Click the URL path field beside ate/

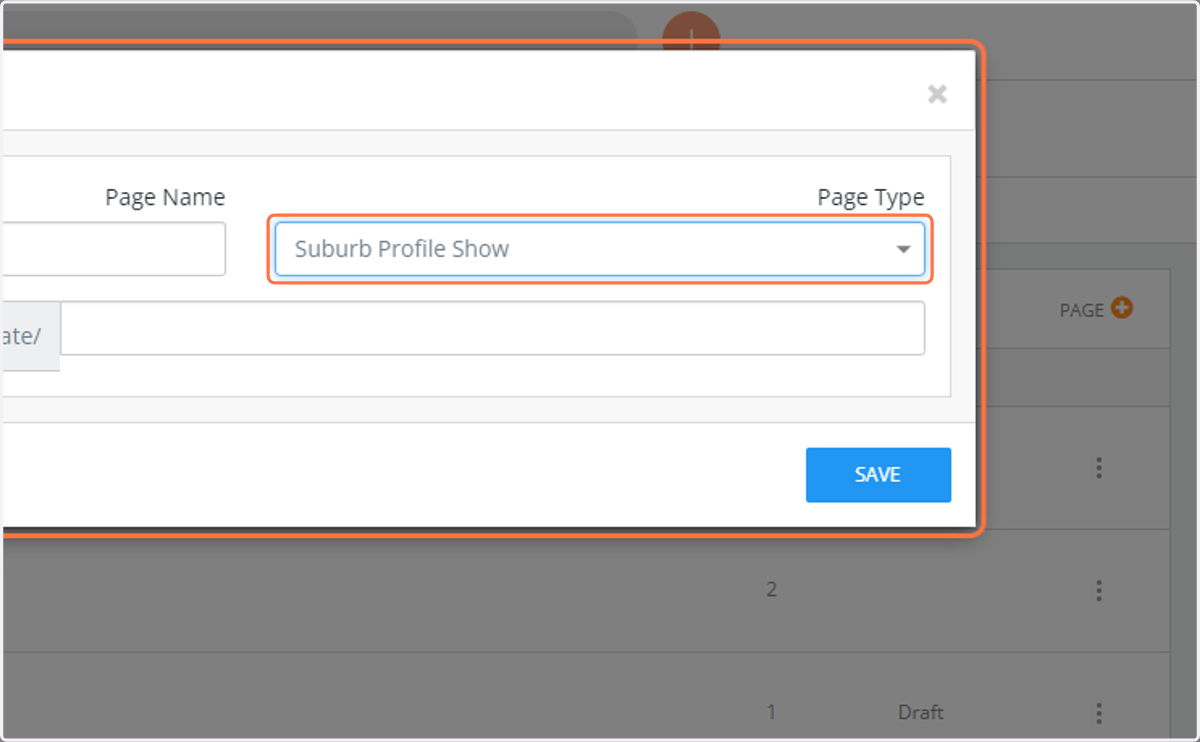pyautogui.click(x=492, y=328)
